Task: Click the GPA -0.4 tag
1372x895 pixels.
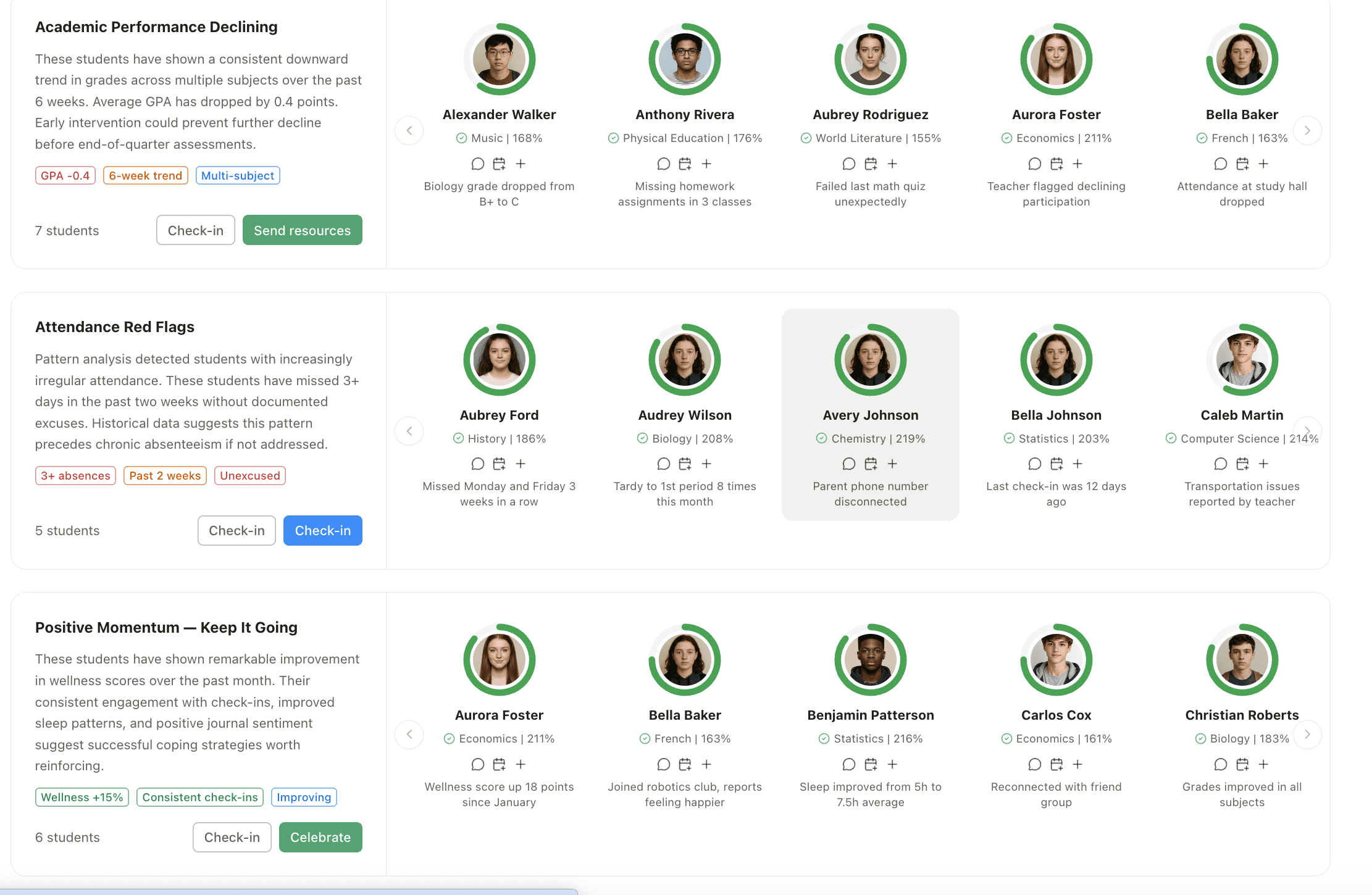Action: 65,175
